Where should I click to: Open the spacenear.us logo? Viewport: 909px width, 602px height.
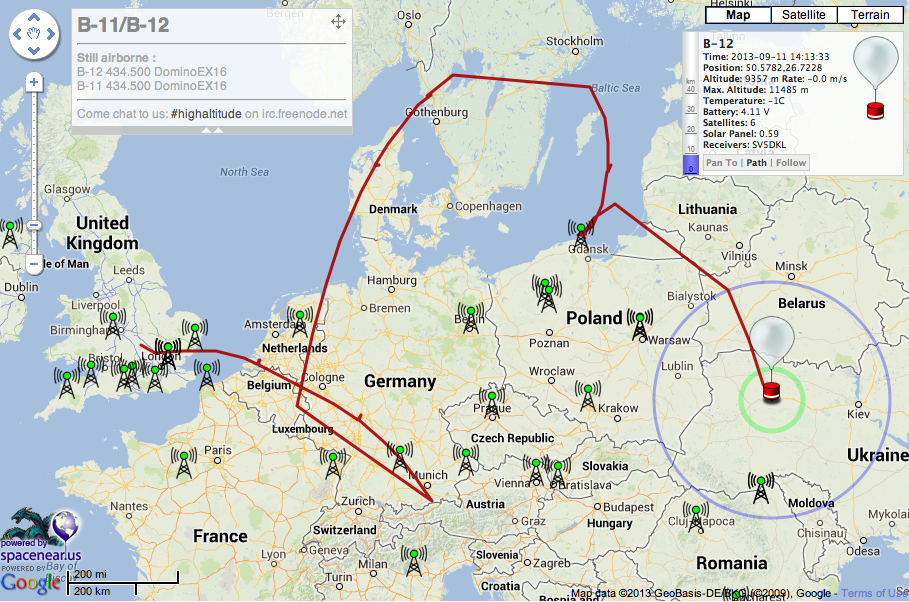[41, 536]
